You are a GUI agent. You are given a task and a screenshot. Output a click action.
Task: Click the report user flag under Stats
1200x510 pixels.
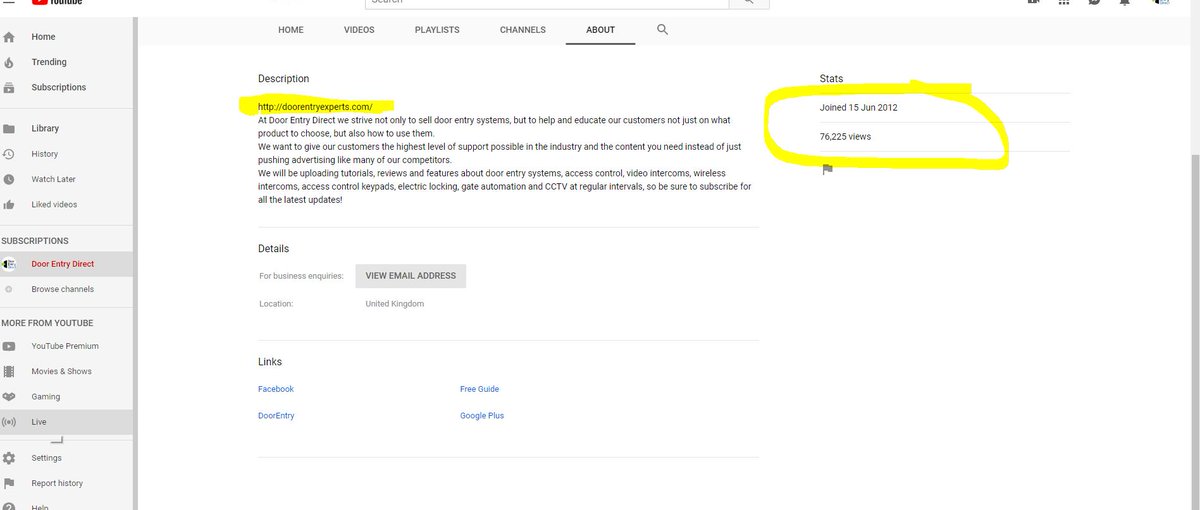[x=827, y=169]
